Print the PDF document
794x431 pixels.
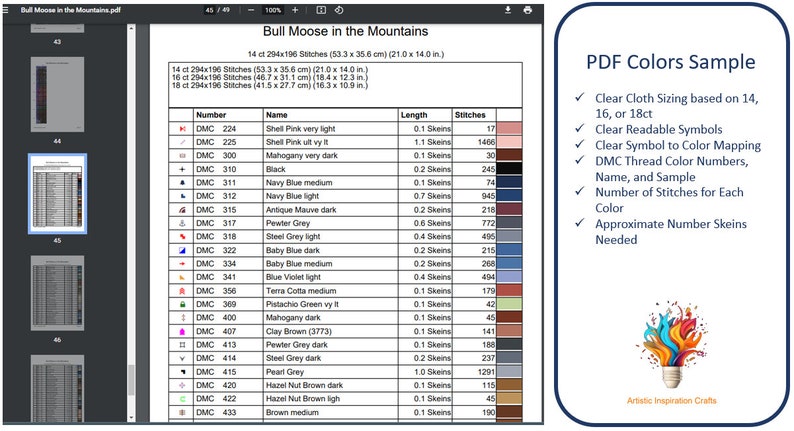(x=528, y=10)
